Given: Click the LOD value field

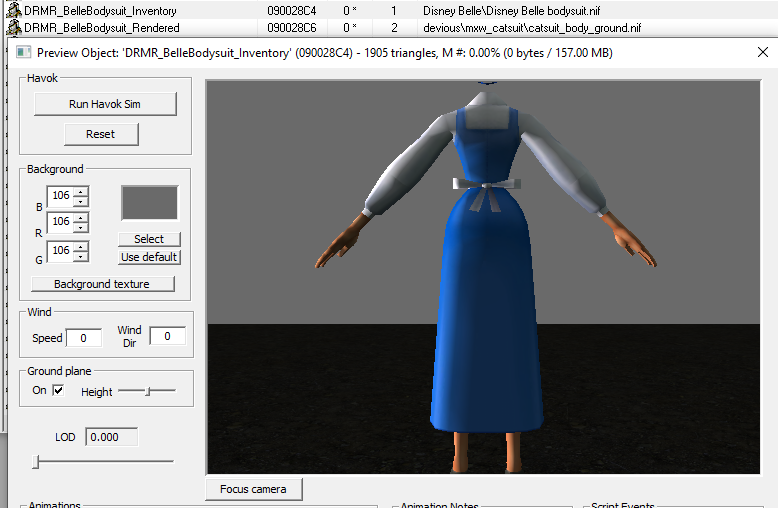Looking at the screenshot, I should coord(111,437).
